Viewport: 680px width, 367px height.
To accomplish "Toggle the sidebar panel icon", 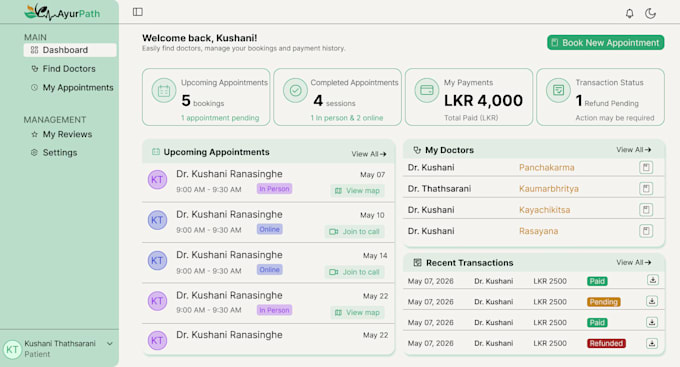I will pos(137,12).
